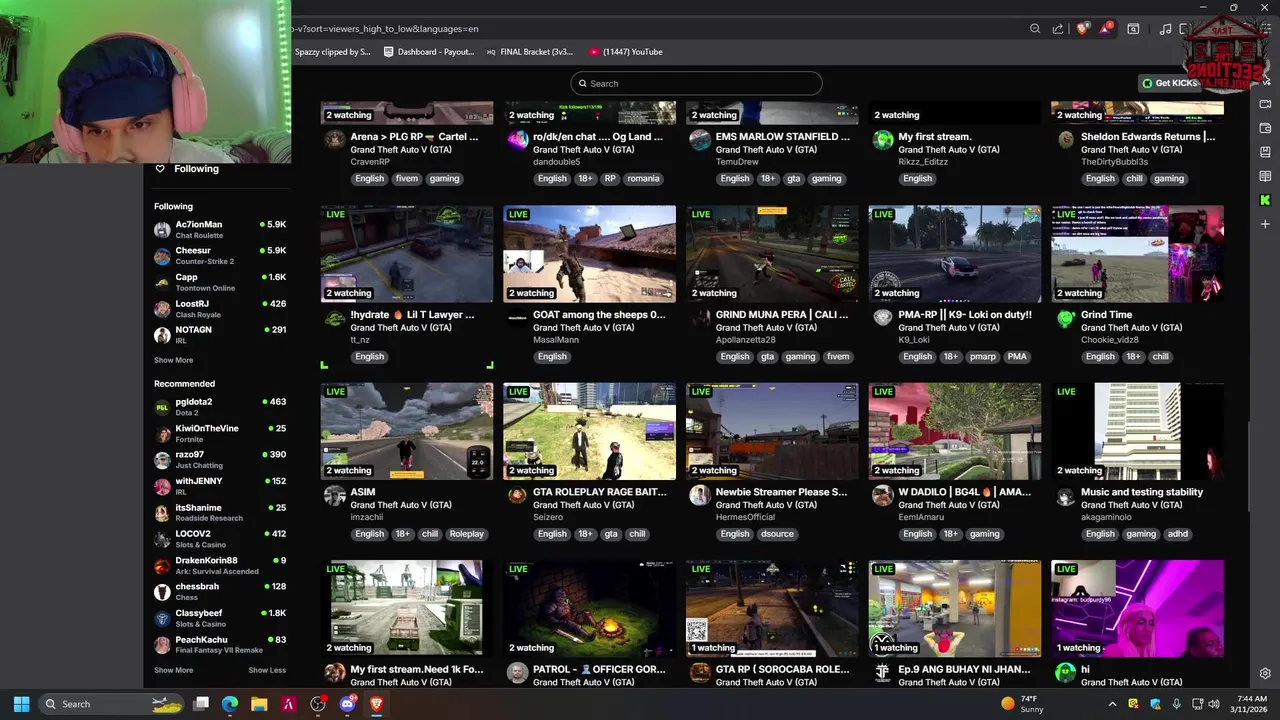Click MasalMann streamer name

point(556,340)
